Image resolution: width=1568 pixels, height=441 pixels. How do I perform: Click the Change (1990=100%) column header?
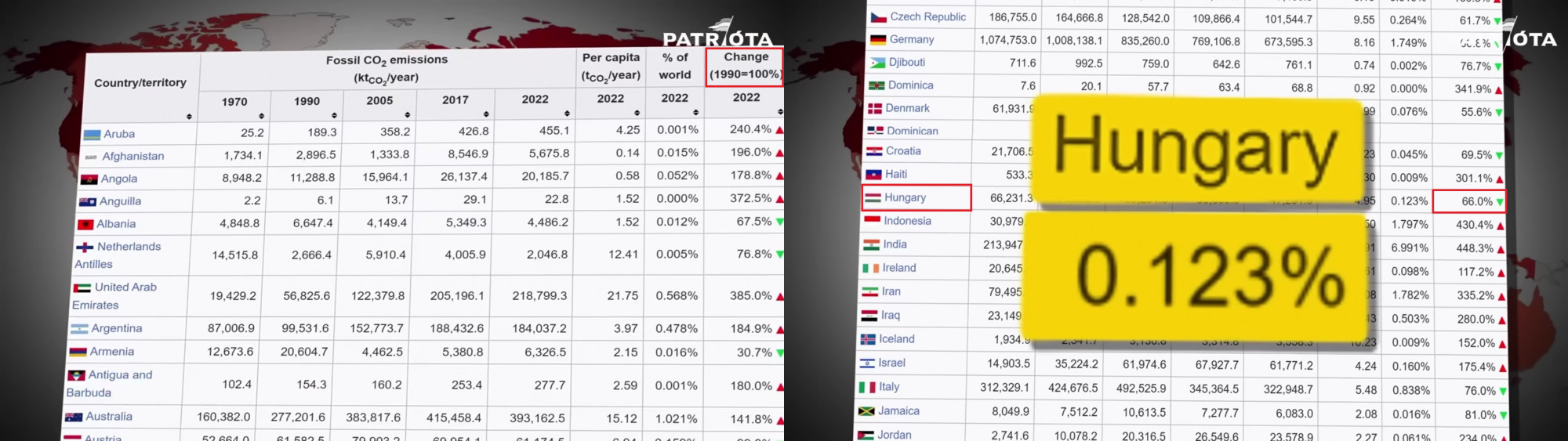click(745, 67)
